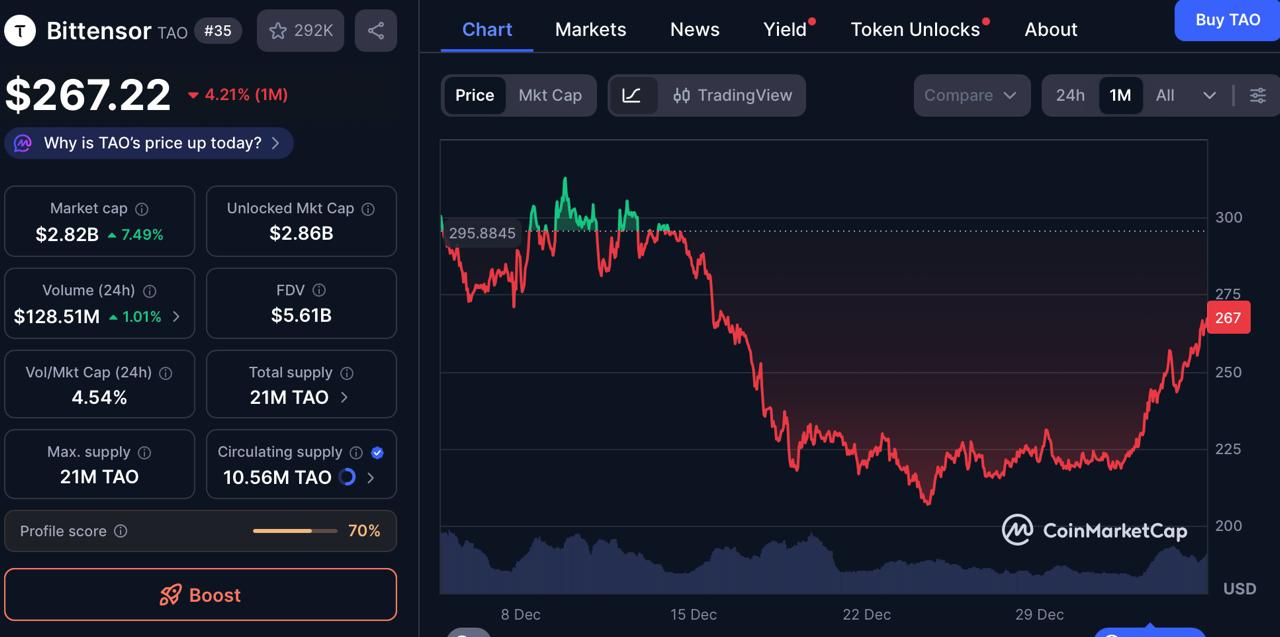Click the Bittensor token logo
Screen dimensions: 1280x637
(20, 30)
